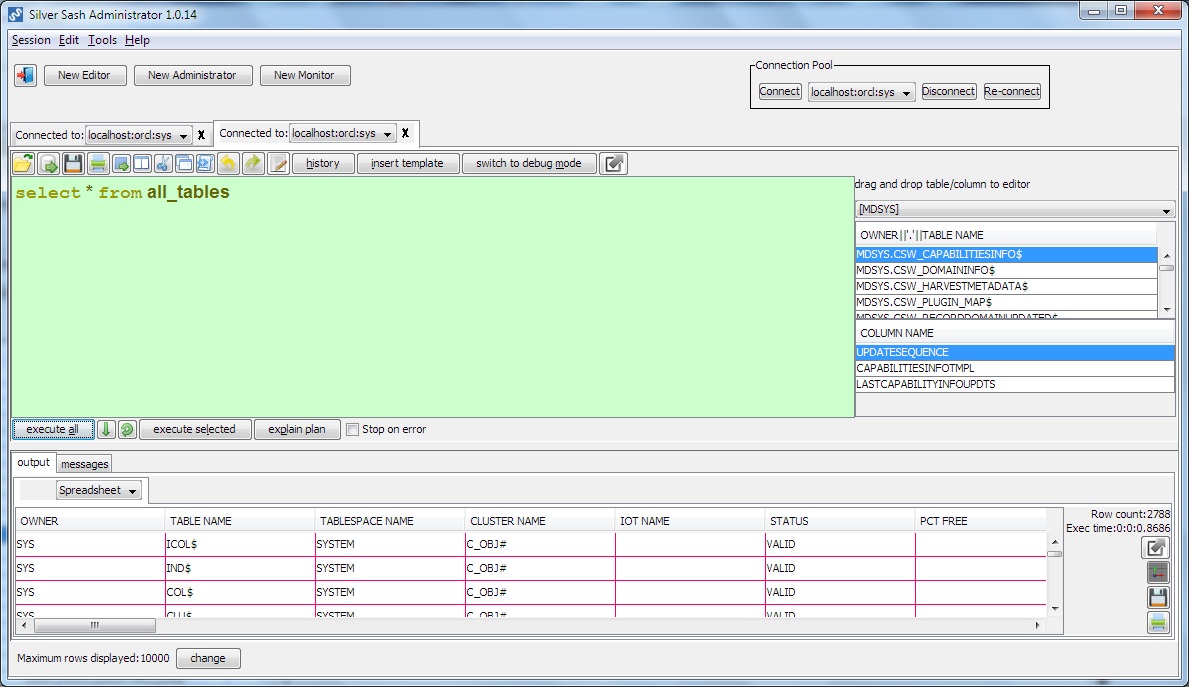
Task: Click the table list scroll-down arrow
Action: [x=1166, y=309]
